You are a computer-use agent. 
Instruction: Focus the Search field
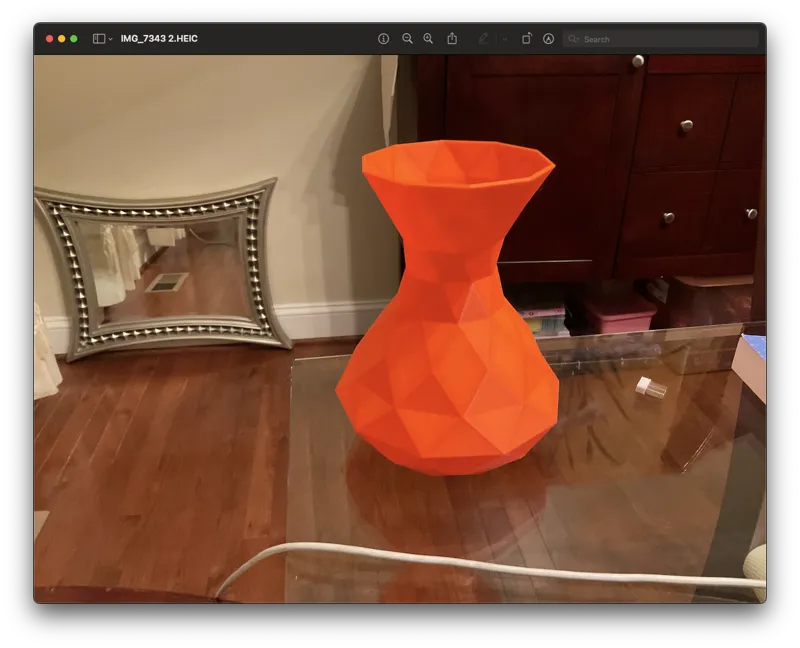(661, 39)
